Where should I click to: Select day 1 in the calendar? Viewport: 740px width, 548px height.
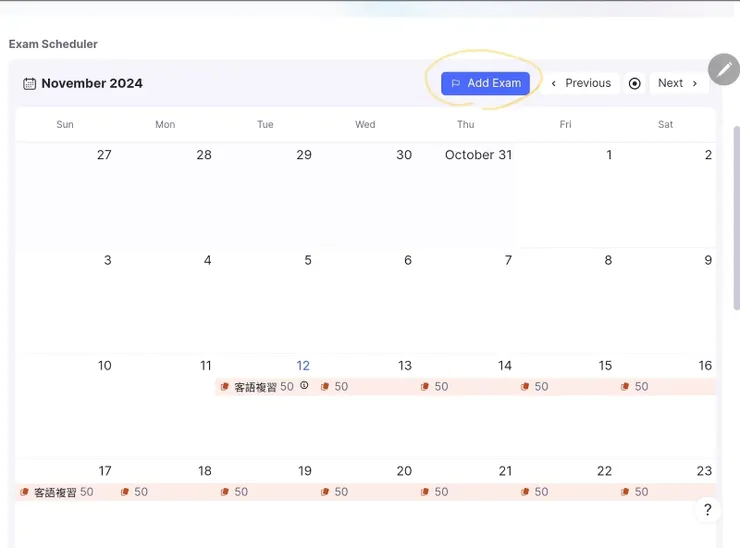(x=608, y=155)
